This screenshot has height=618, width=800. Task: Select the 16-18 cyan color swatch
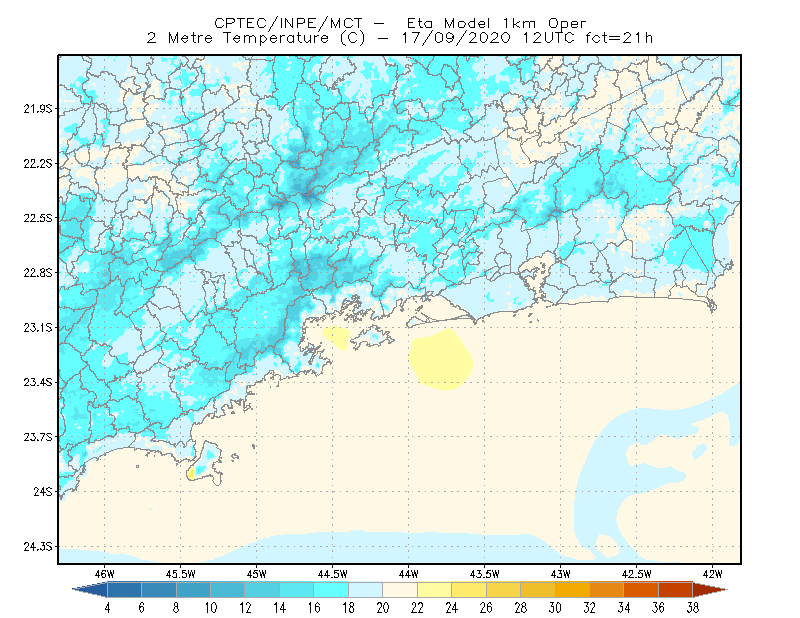point(331,590)
